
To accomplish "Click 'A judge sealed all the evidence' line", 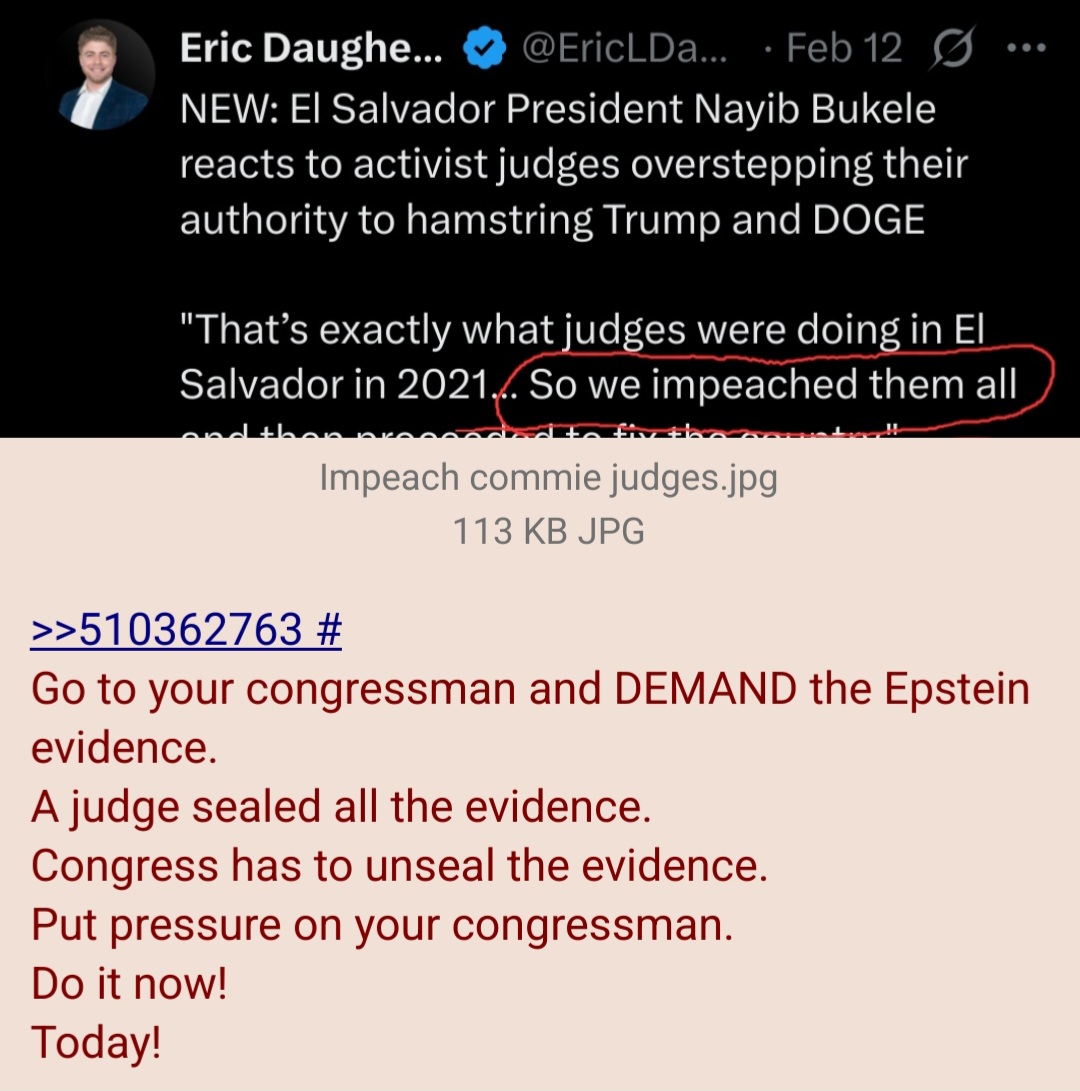I will (x=341, y=807).
